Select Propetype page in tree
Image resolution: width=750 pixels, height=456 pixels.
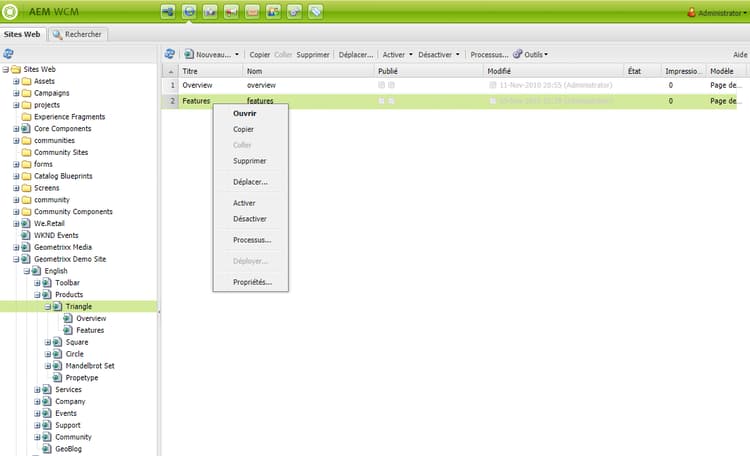click(82, 378)
